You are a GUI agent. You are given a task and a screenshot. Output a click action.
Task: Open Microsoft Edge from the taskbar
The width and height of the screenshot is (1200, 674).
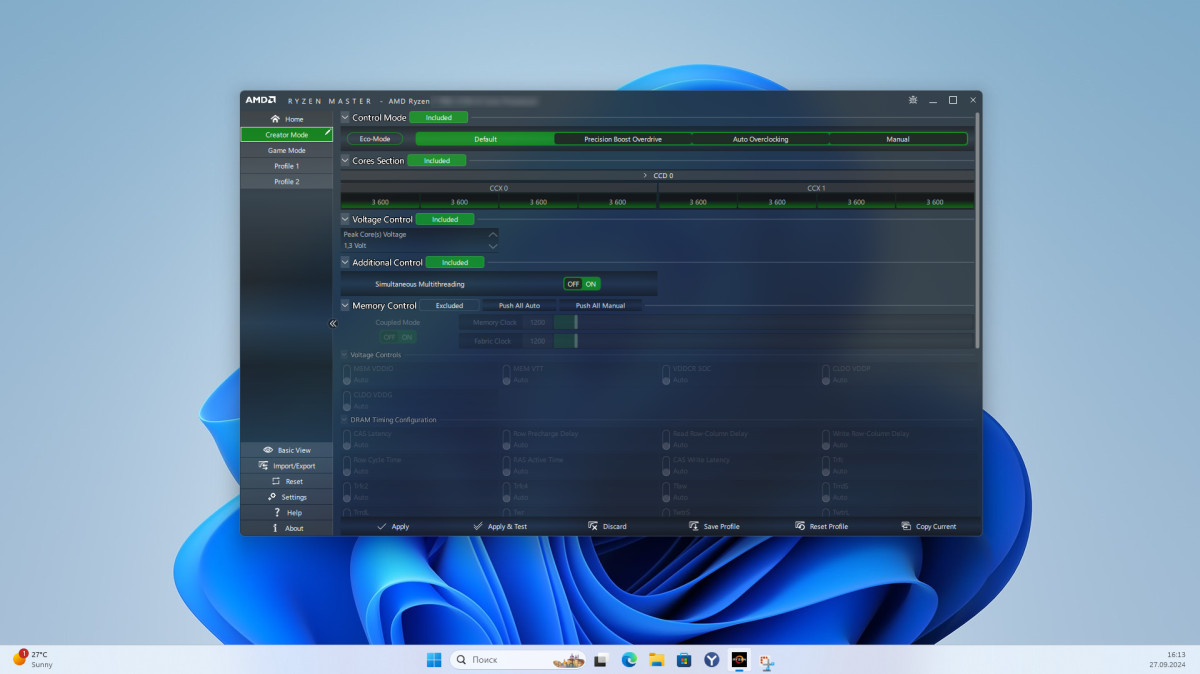pos(629,660)
